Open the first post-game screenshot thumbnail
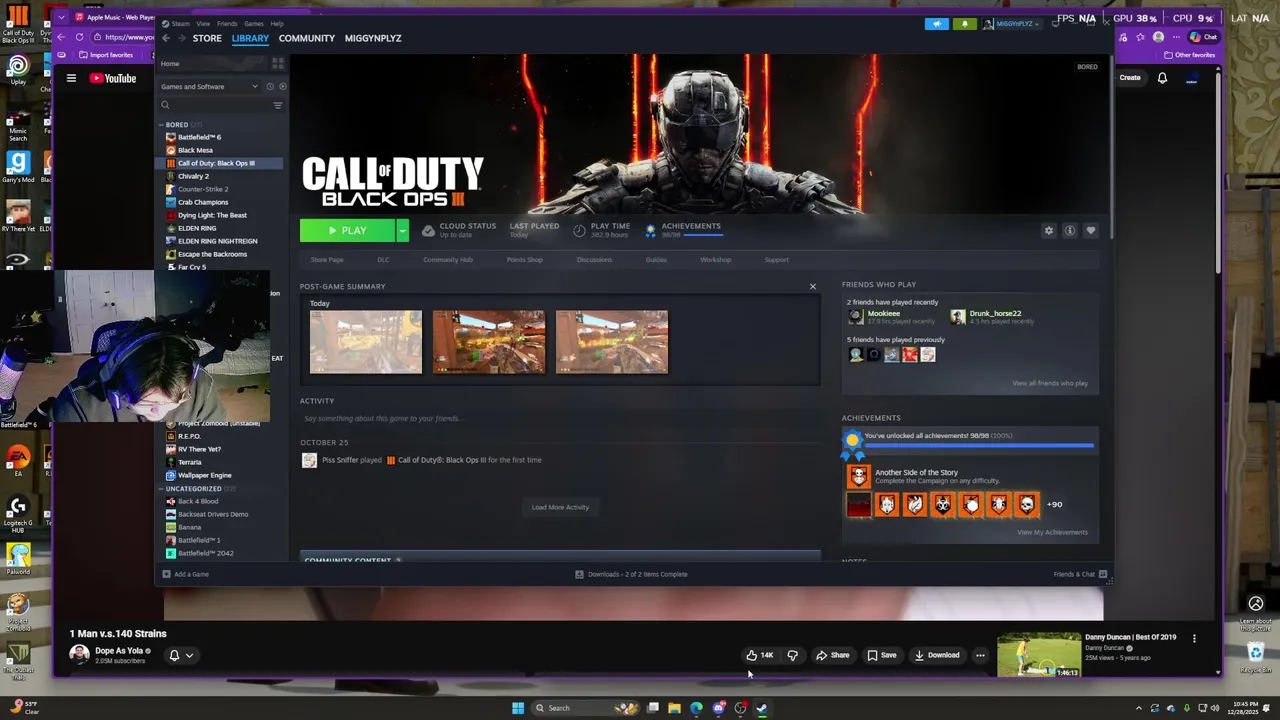The height and width of the screenshot is (720, 1280). (366, 342)
